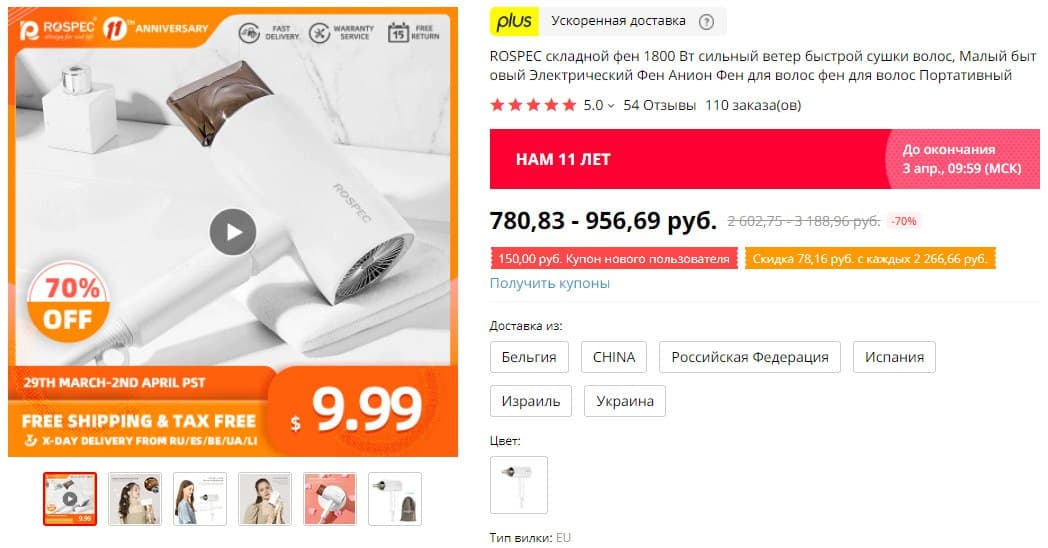
Task: Choose Украина as shipping origin
Action: tap(624, 401)
